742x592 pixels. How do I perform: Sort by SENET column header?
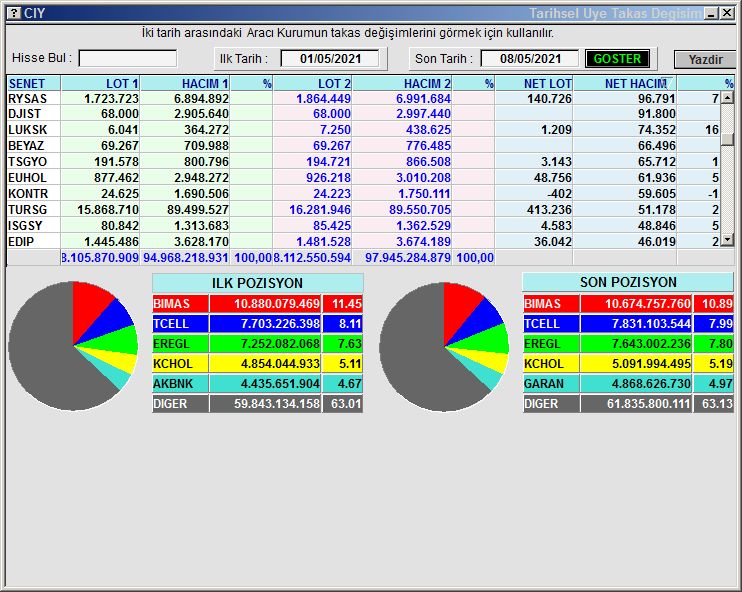tap(34, 83)
